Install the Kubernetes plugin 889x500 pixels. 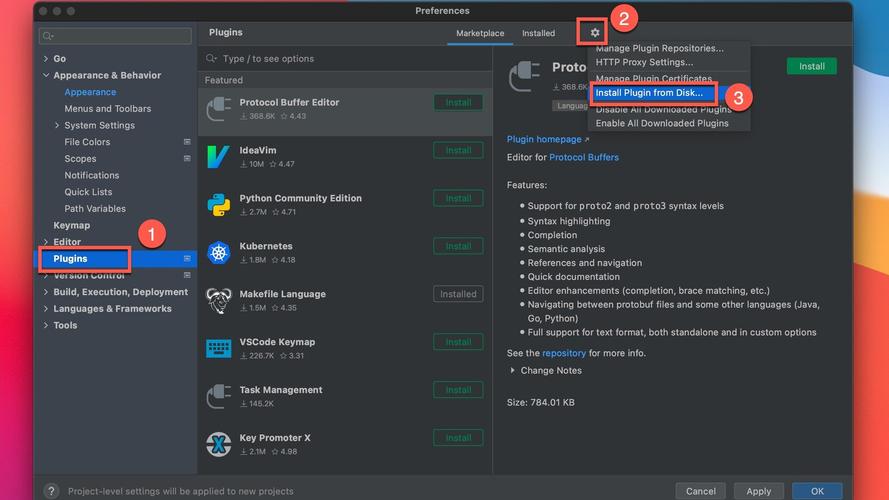[458, 246]
